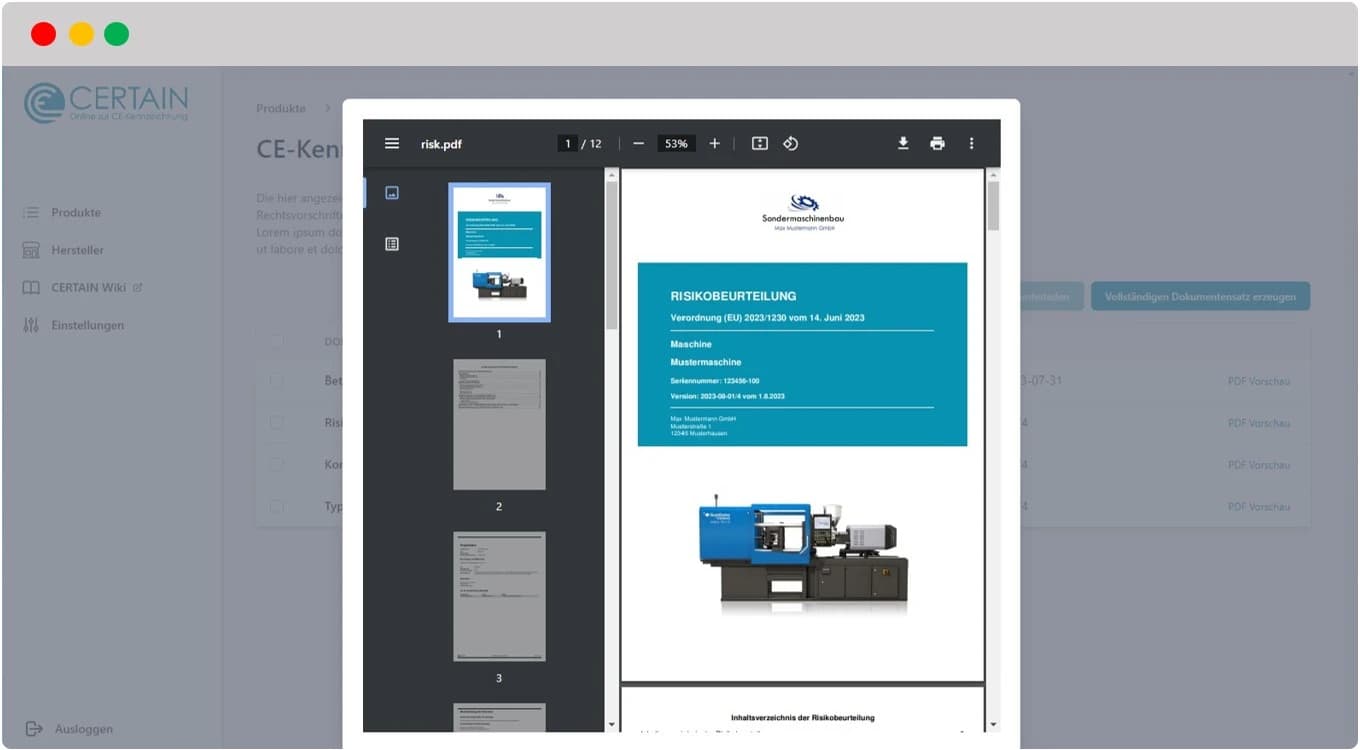Click the page number input field
Screen dimensions: 1360x750
pyautogui.click(x=567, y=144)
